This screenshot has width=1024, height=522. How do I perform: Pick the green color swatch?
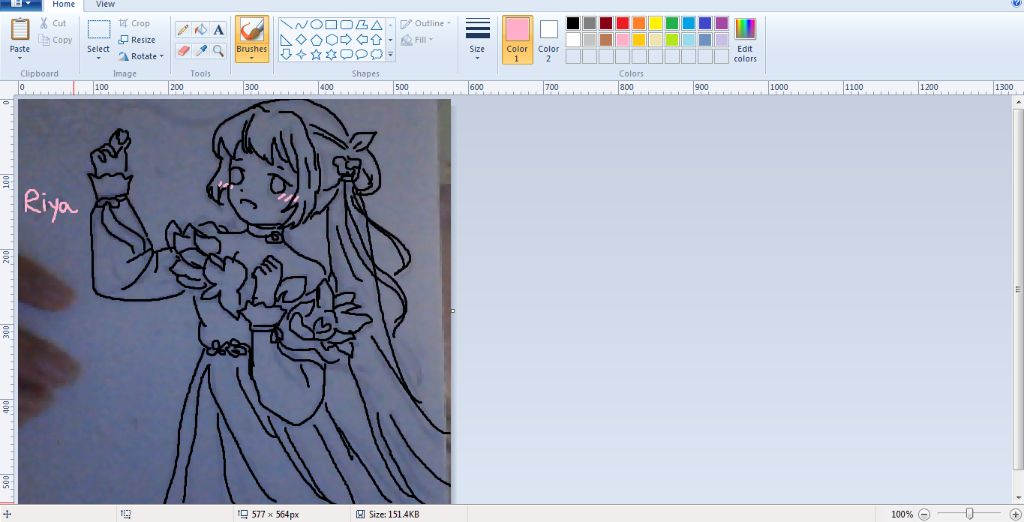[672, 24]
